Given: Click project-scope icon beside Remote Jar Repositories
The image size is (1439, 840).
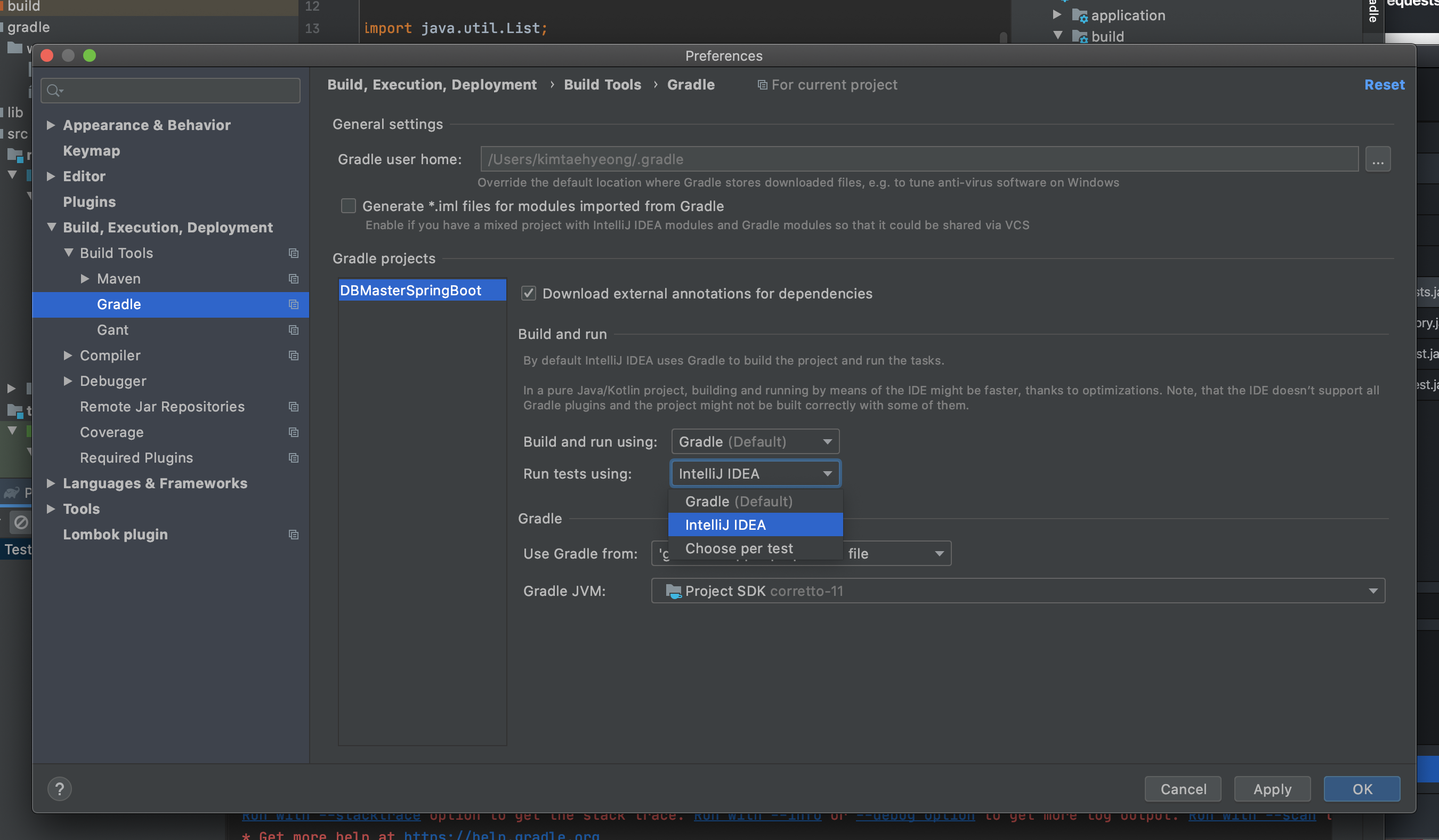Looking at the screenshot, I should pos(294,407).
